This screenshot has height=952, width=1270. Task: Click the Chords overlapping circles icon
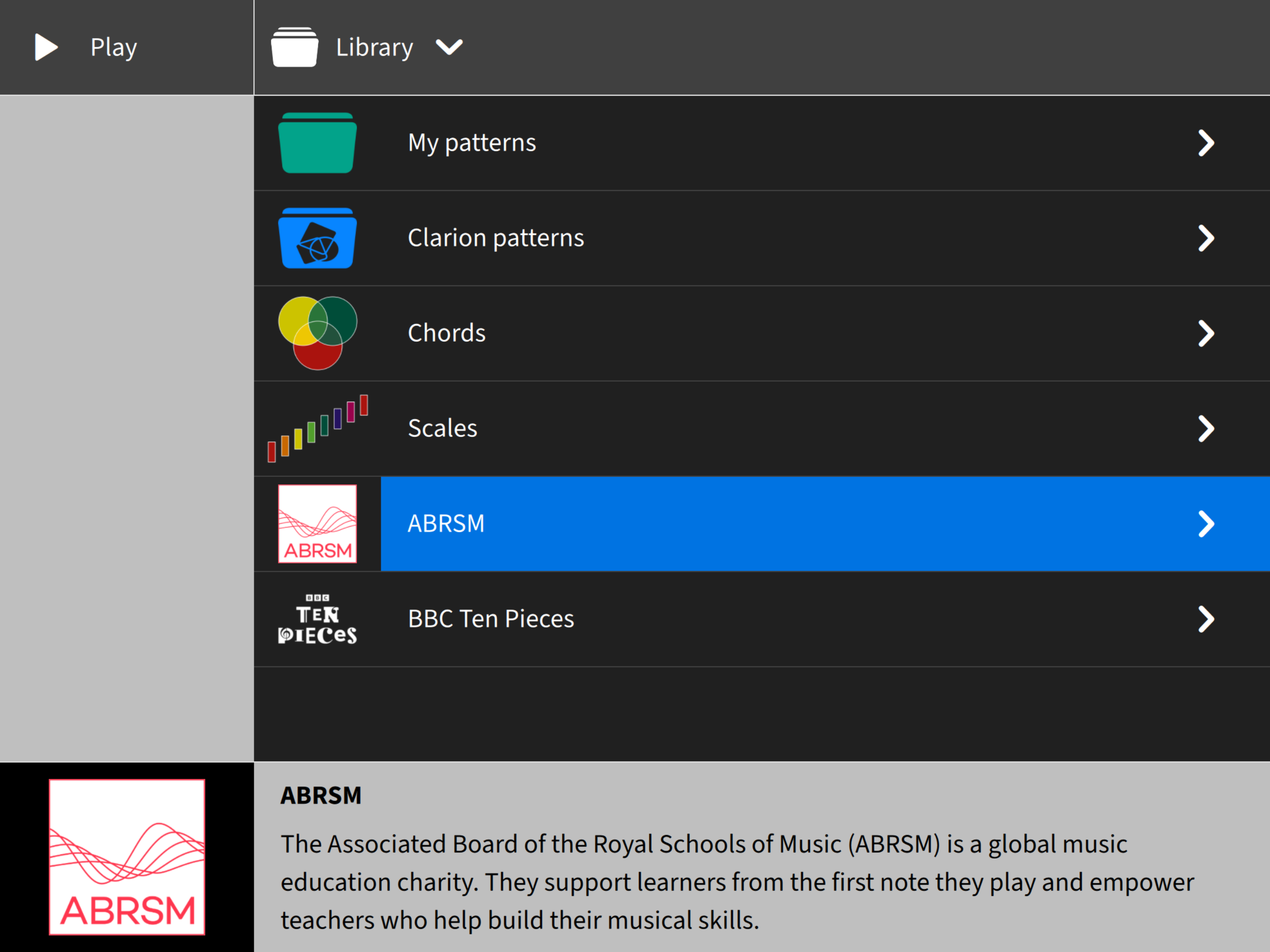coord(317,333)
